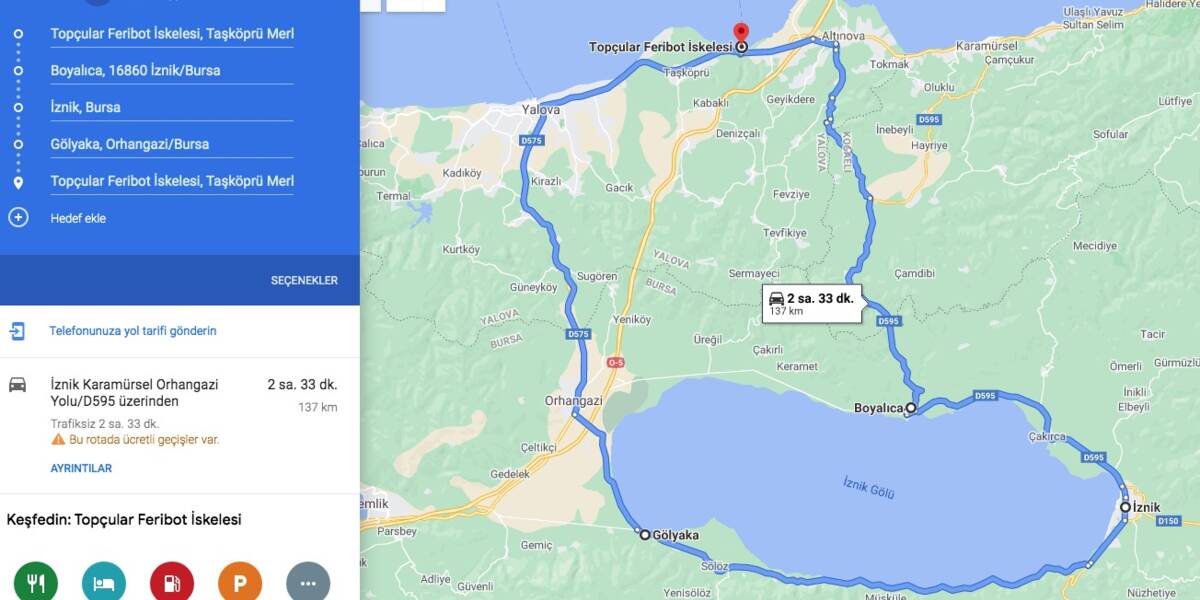
Task: Open the restaurants explore icon
Action: coord(36,583)
